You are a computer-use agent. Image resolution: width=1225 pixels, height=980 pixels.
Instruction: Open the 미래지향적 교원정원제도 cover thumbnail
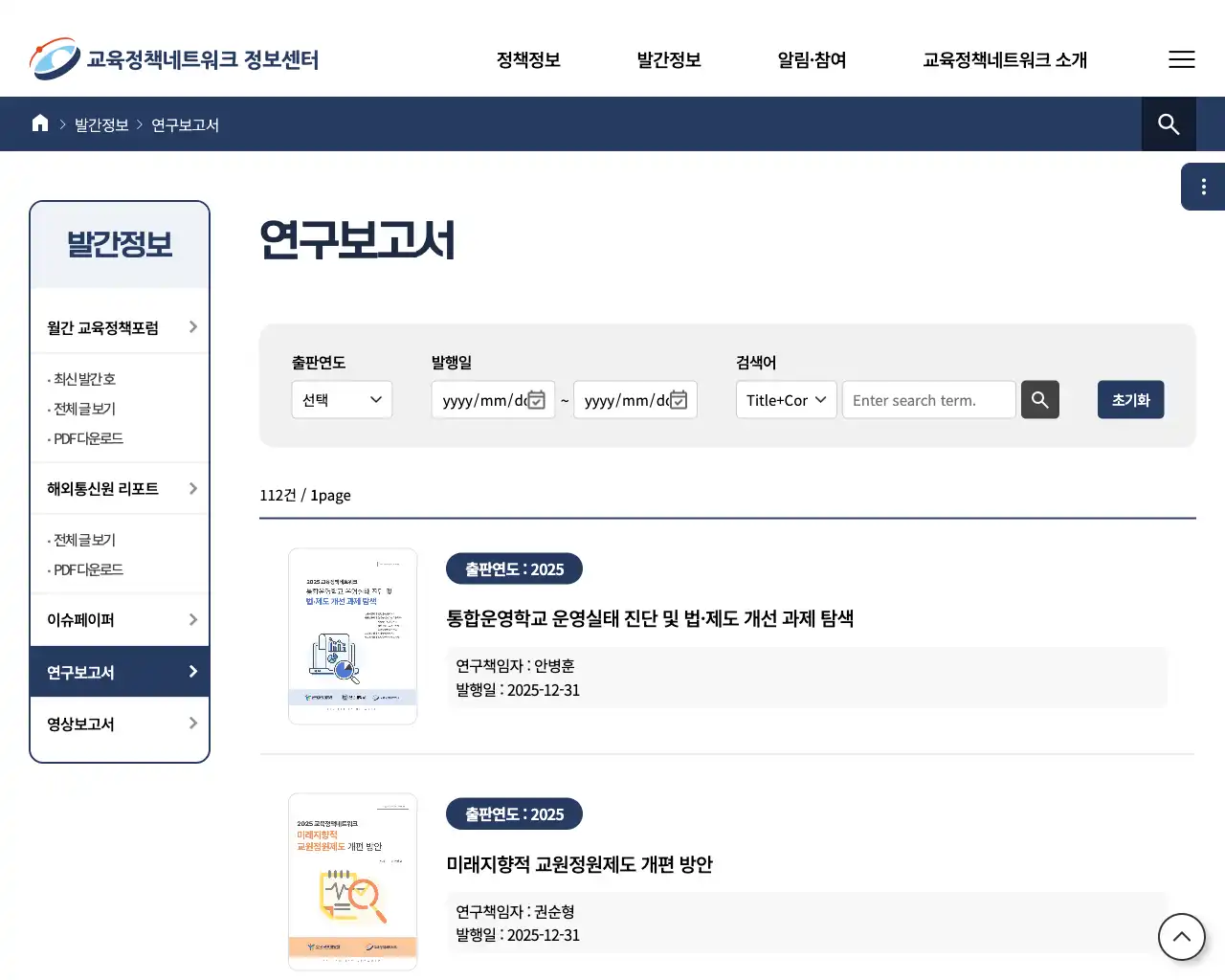(x=352, y=880)
